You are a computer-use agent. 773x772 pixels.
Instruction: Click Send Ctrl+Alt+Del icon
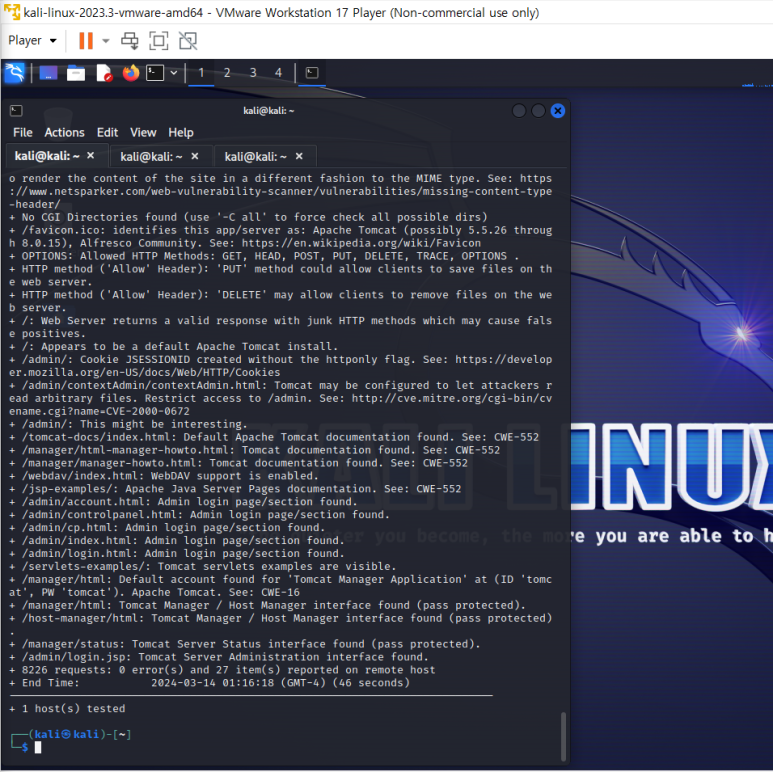(x=130, y=41)
